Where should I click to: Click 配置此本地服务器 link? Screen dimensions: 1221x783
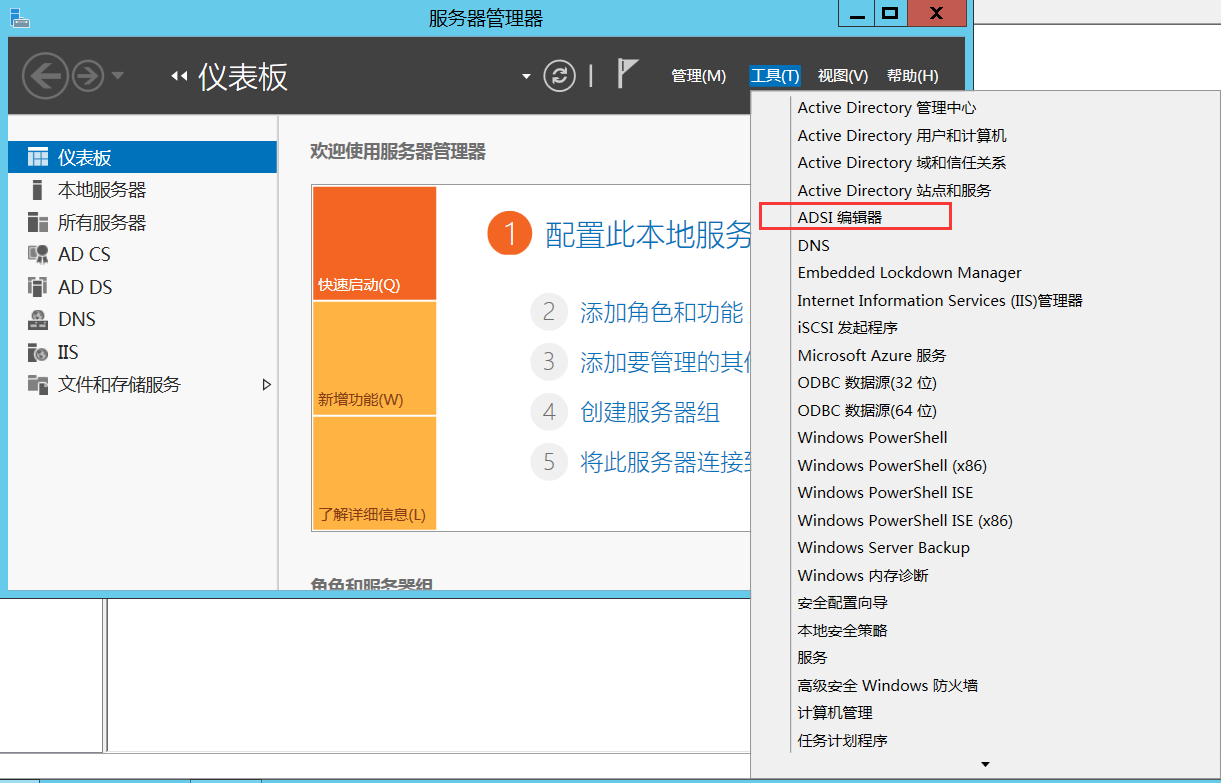click(x=648, y=235)
